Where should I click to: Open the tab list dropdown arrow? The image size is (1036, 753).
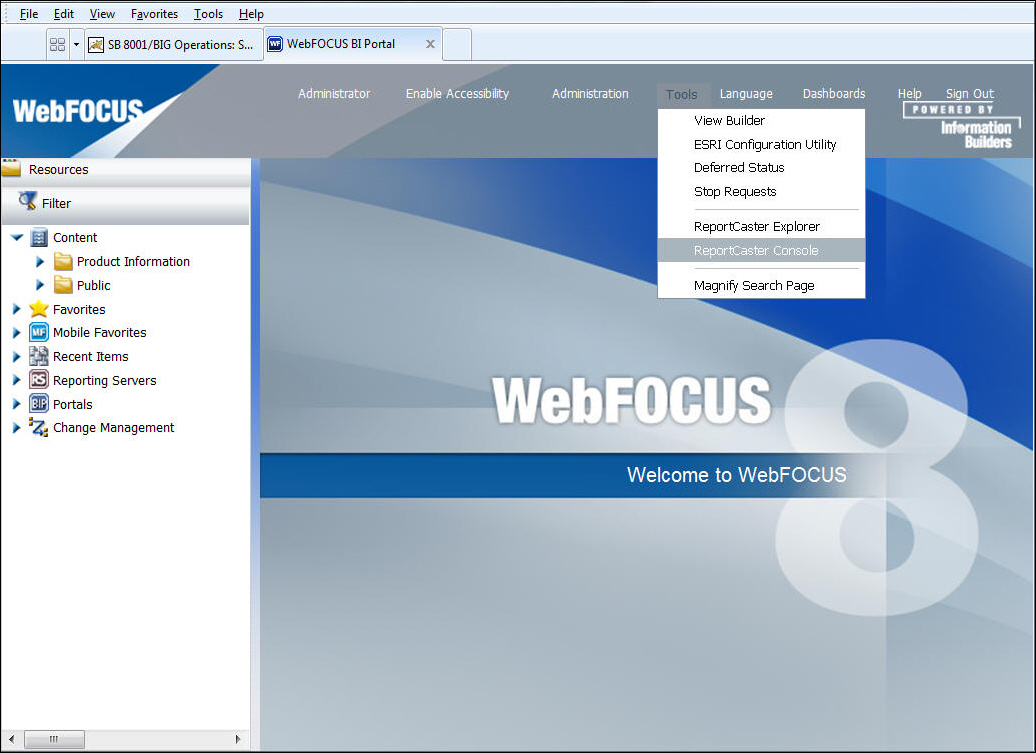tap(76, 45)
